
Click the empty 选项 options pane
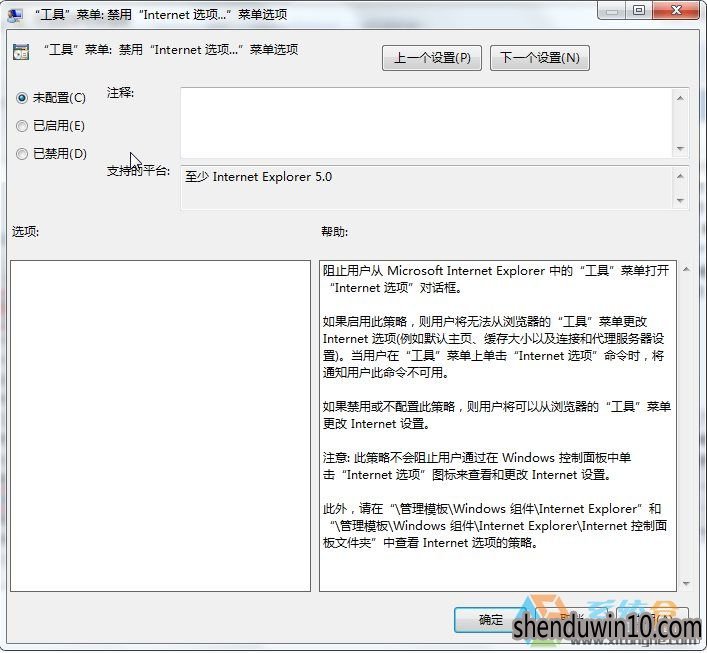click(161, 426)
